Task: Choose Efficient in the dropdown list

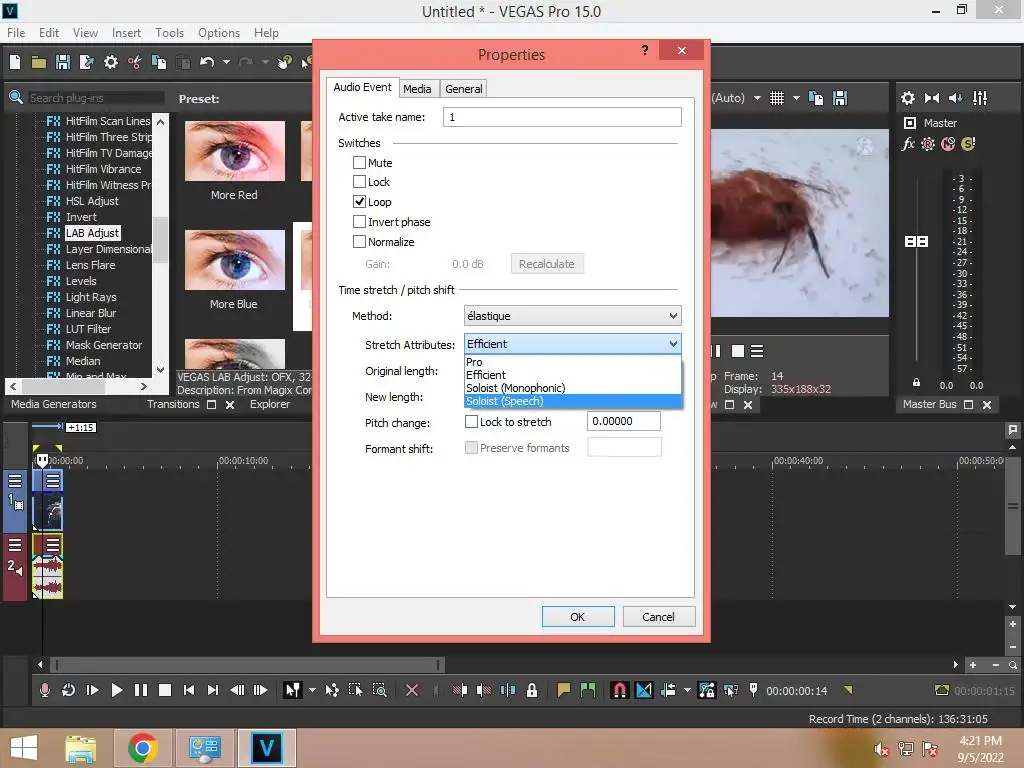Action: click(x=573, y=375)
